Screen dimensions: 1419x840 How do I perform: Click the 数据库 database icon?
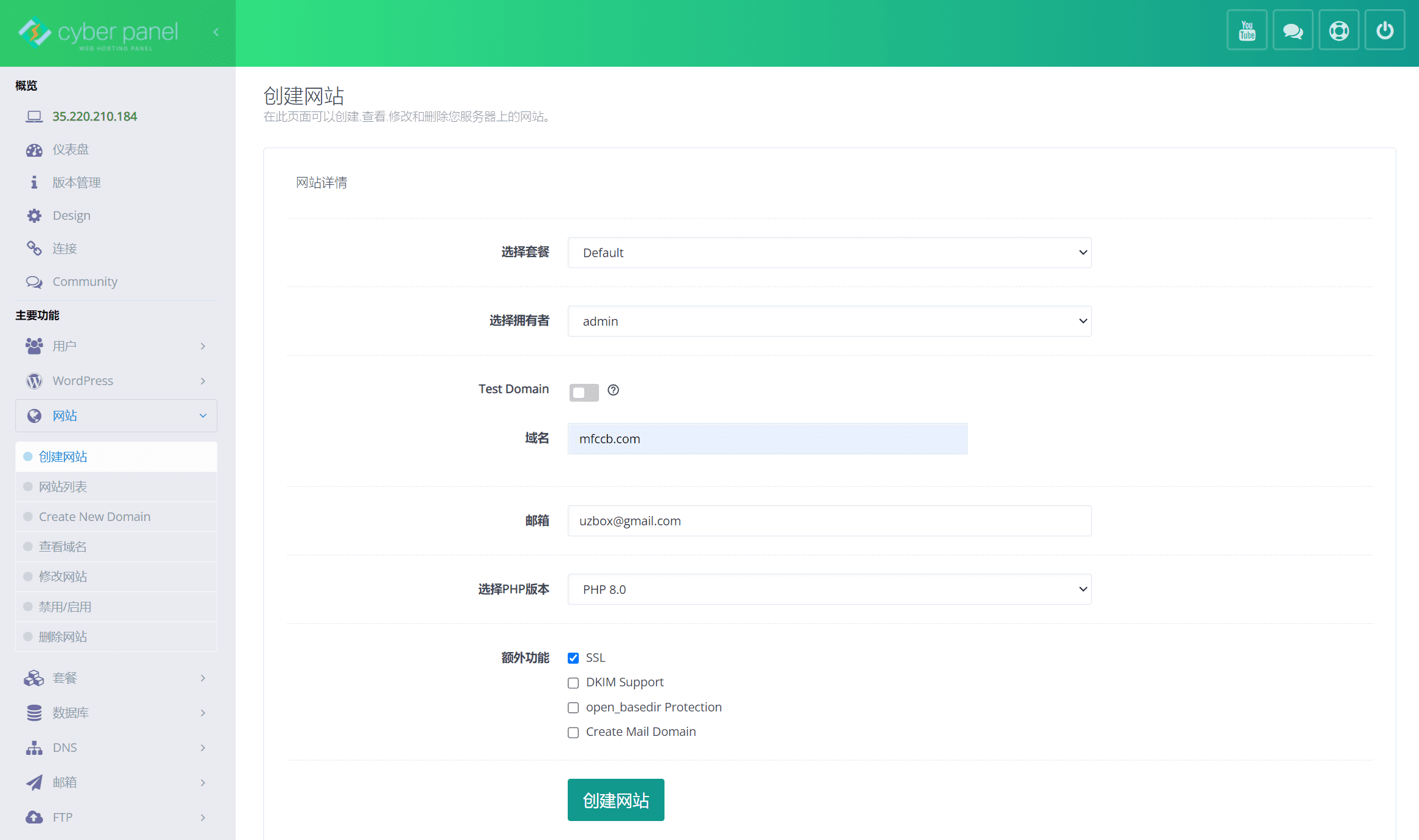point(34,712)
